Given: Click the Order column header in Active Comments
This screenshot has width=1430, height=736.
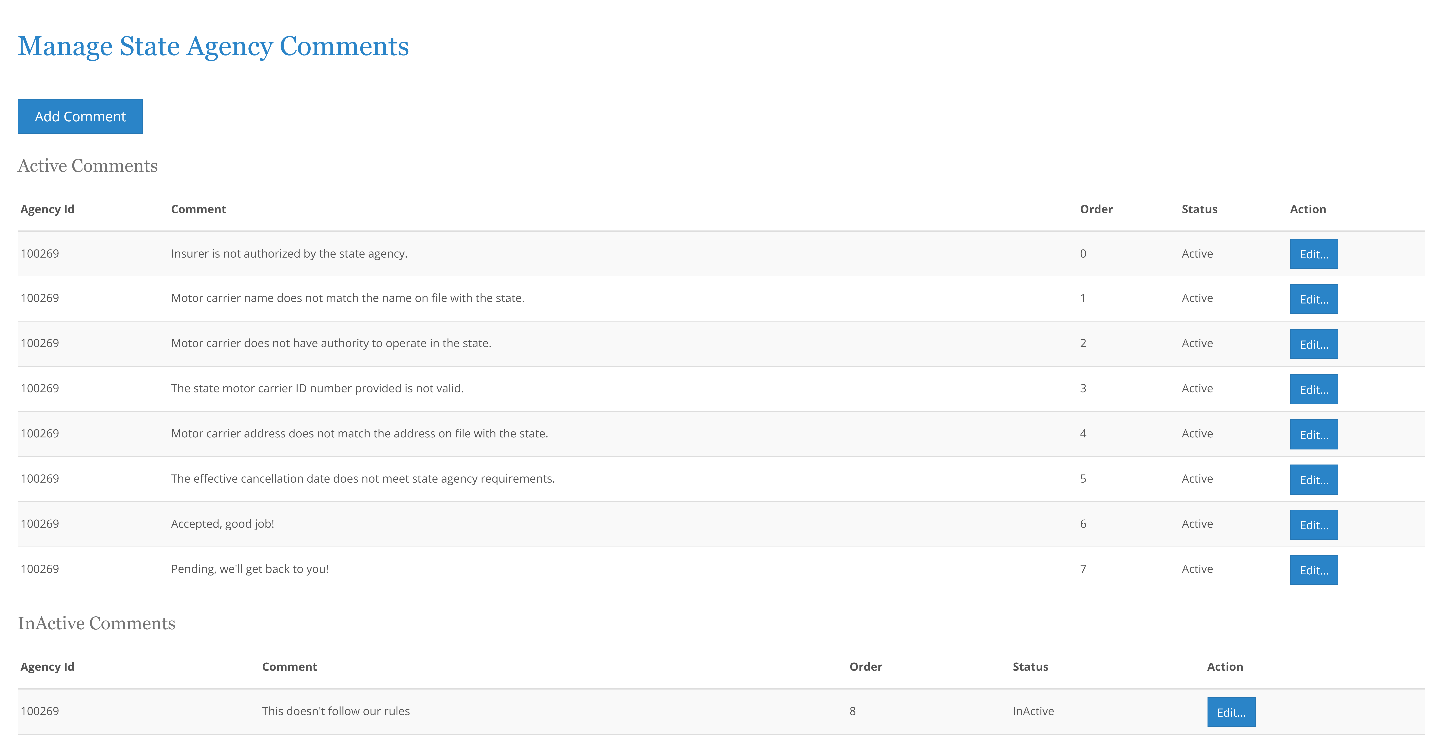Looking at the screenshot, I should (x=1096, y=209).
